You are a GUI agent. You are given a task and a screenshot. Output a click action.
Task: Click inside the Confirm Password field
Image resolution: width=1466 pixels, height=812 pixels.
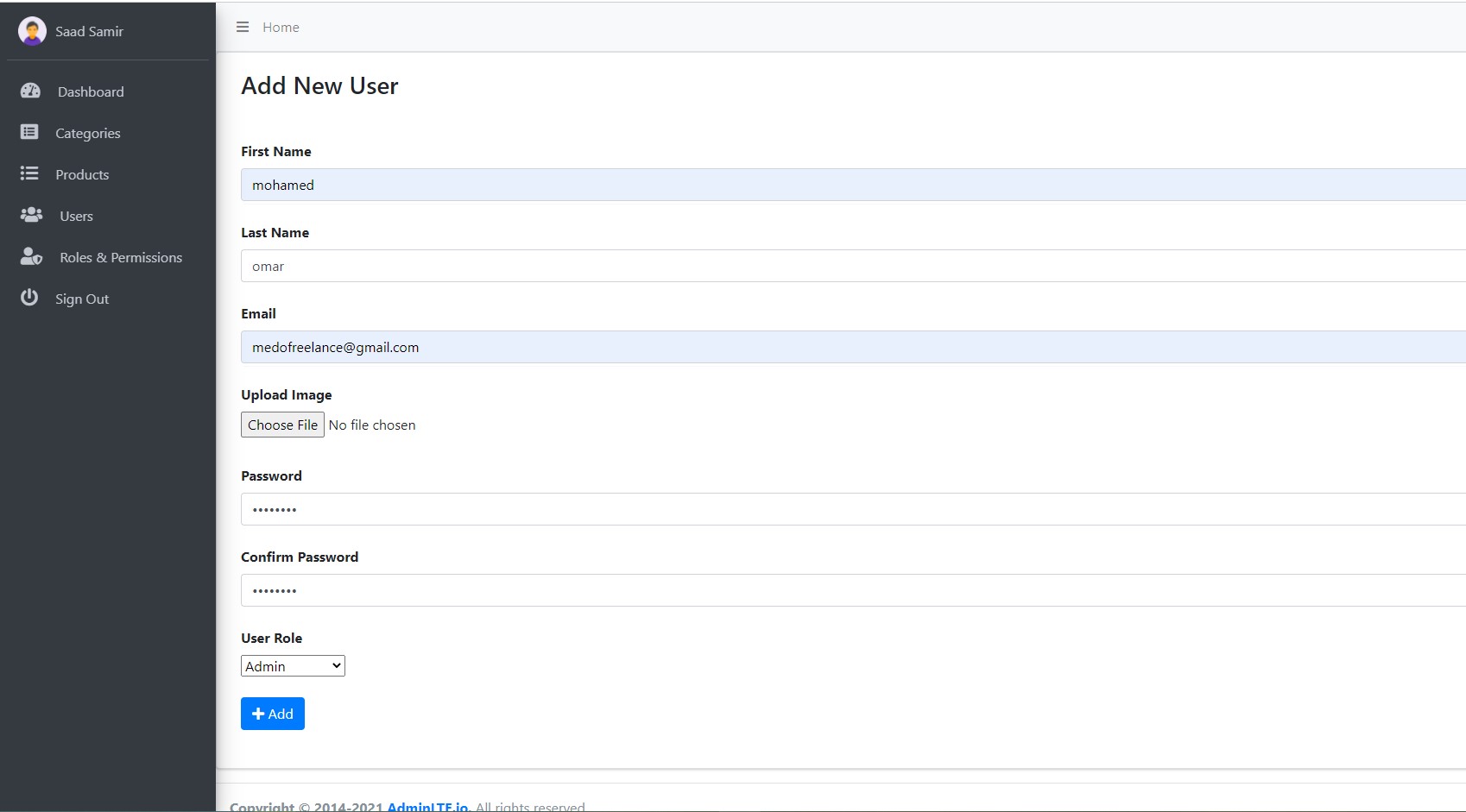click(x=604, y=590)
